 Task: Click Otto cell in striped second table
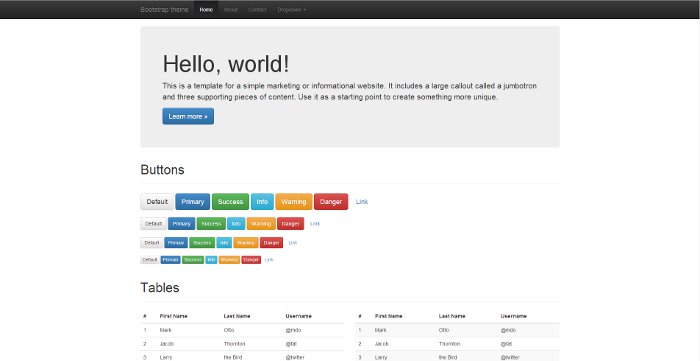444,330
